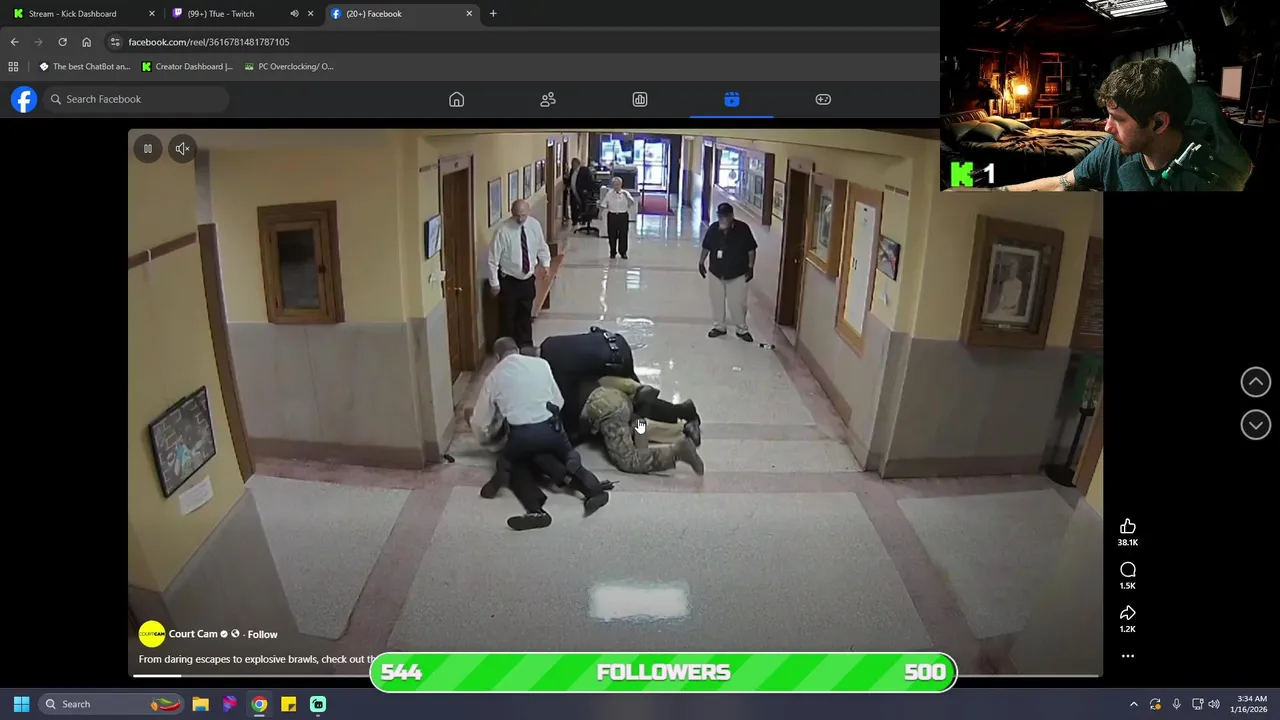This screenshot has height=720, width=1280.
Task: Click the Facebook logo
Action: 24,99
